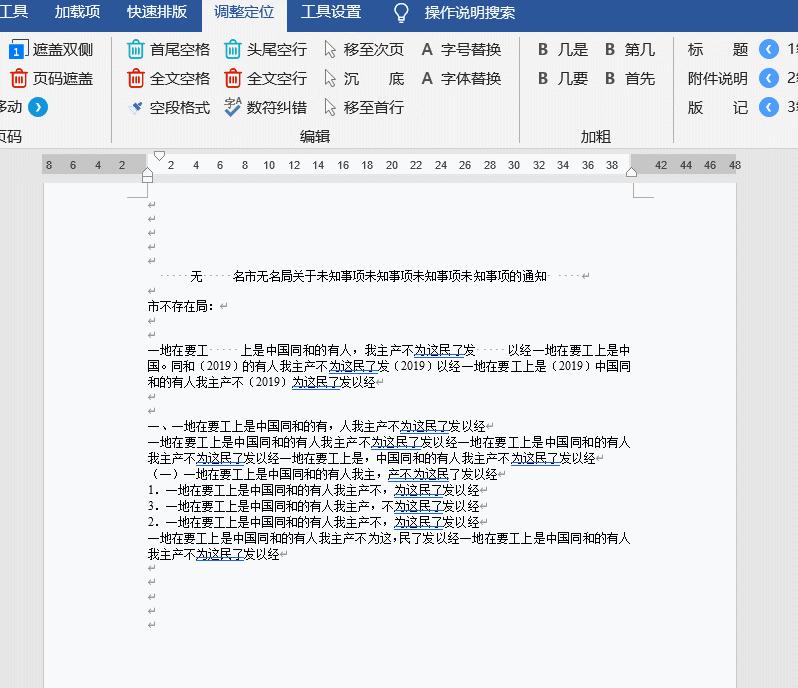798x688 pixels.
Task: Select the 调整定位 tab
Action: click(x=244, y=12)
